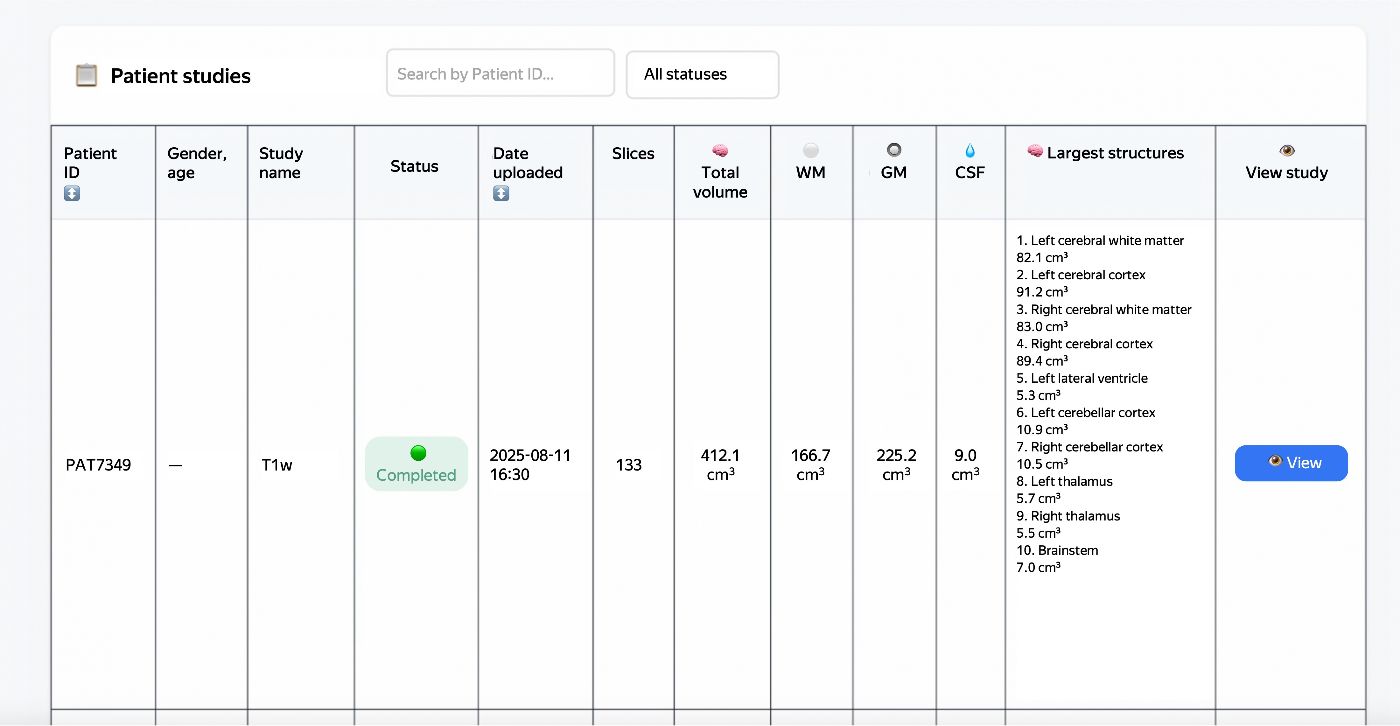Screen dimensions: 1400x726
Task: Click the Status column header
Action: pyautogui.click(x=414, y=166)
